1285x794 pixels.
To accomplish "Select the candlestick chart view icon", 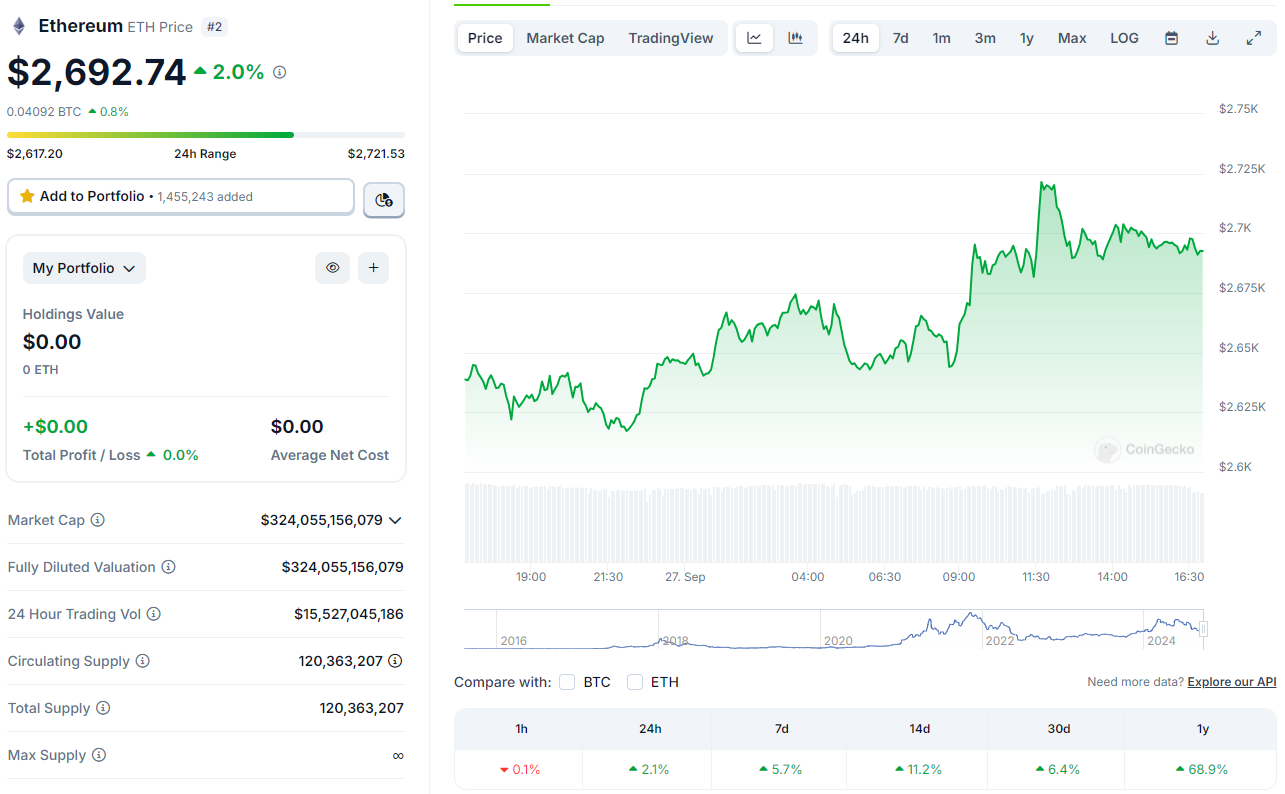I will pos(796,38).
